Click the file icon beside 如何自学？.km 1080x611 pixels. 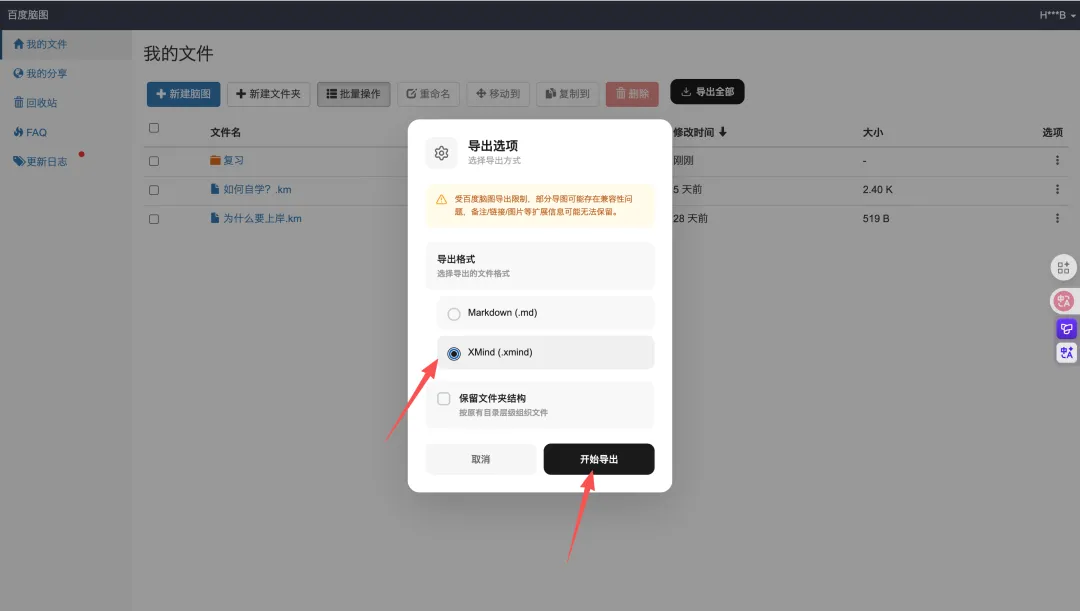tap(215, 189)
